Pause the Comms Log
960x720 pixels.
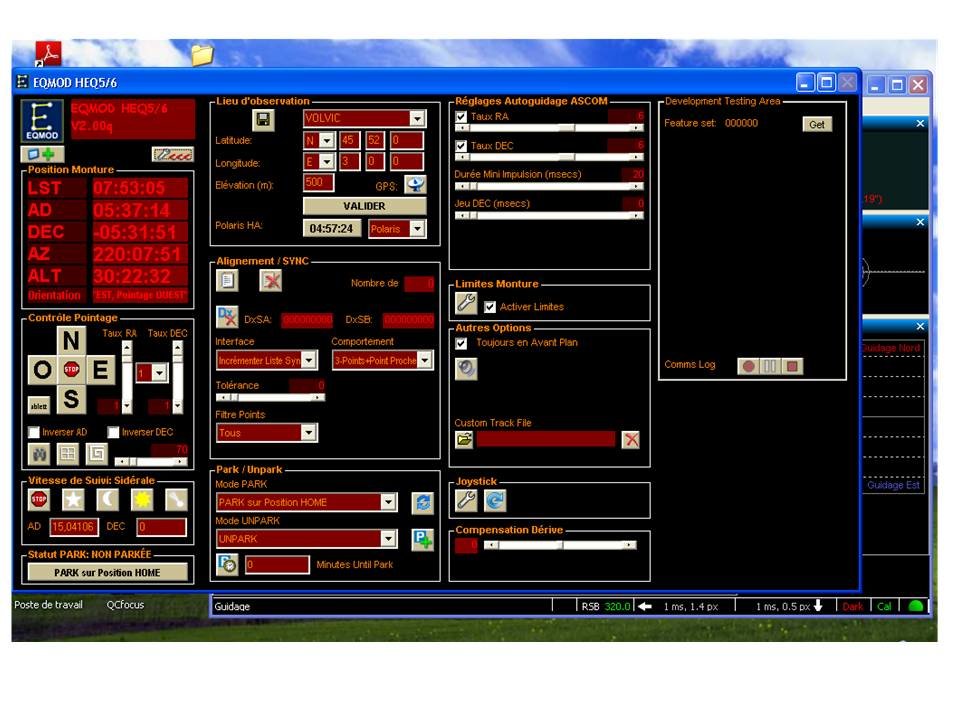pos(770,366)
